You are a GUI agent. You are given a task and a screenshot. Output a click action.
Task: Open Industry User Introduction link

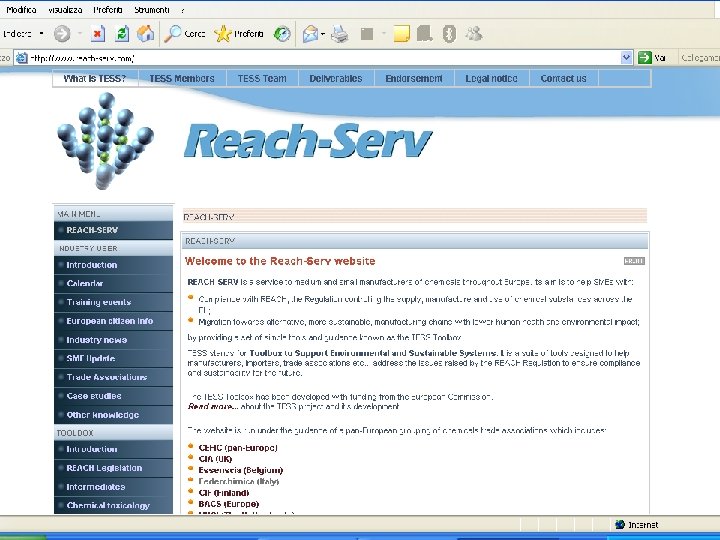113,265
